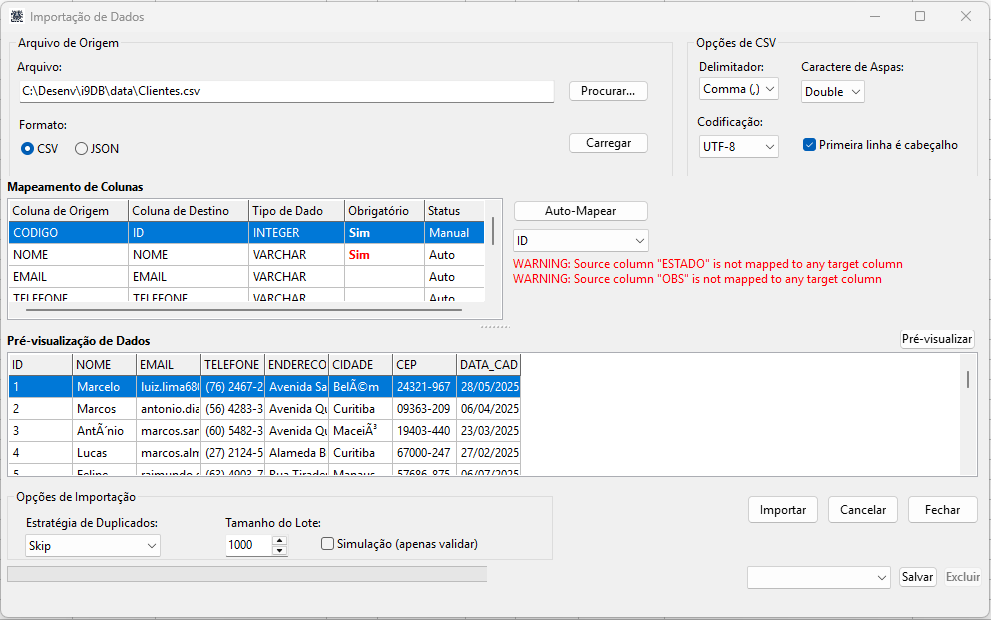Click the mapping table horizontal scrollbar
The height and width of the screenshot is (620, 991).
point(244,310)
